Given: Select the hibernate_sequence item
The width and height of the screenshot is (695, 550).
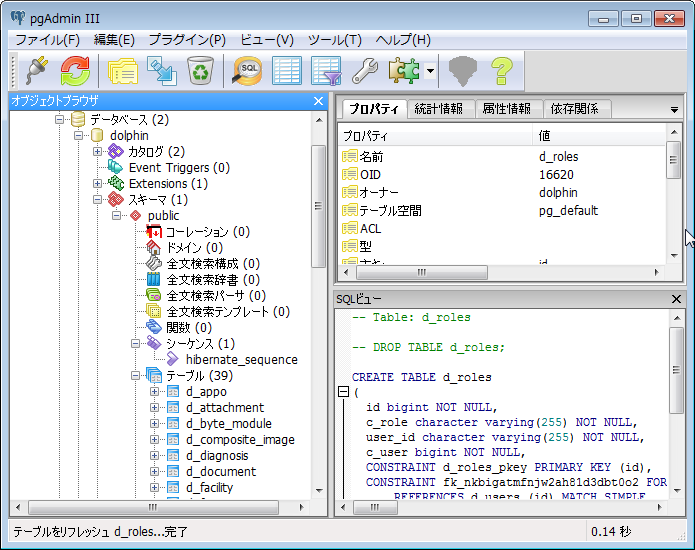Looking at the screenshot, I should [242, 360].
